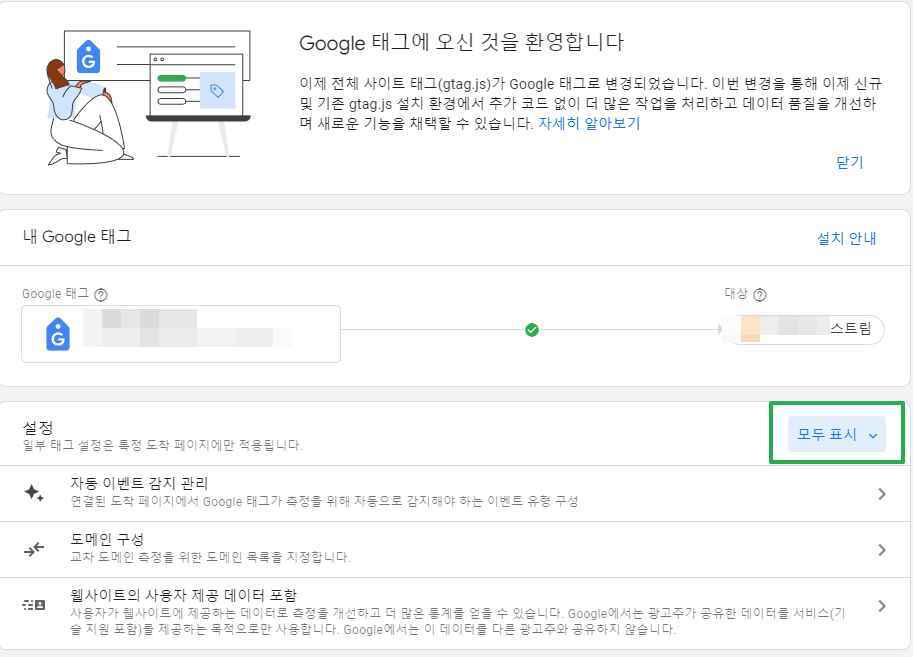Open the 설치 안내 link
The width and height of the screenshot is (913, 657).
[847, 238]
